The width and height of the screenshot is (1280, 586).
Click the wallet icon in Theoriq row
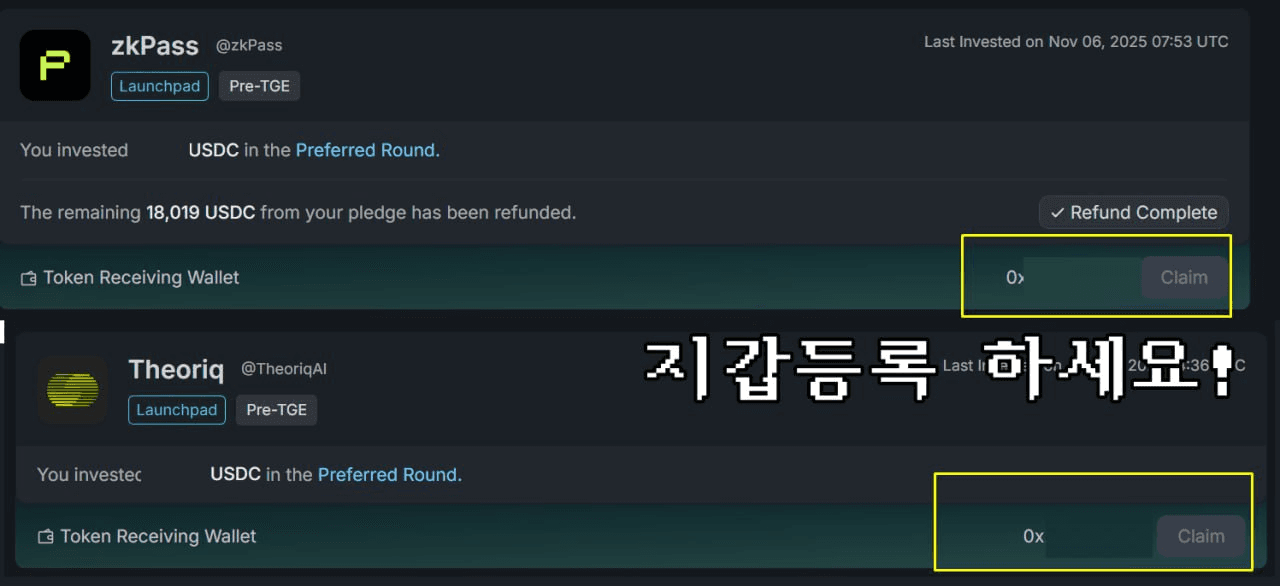pyautogui.click(x=45, y=537)
